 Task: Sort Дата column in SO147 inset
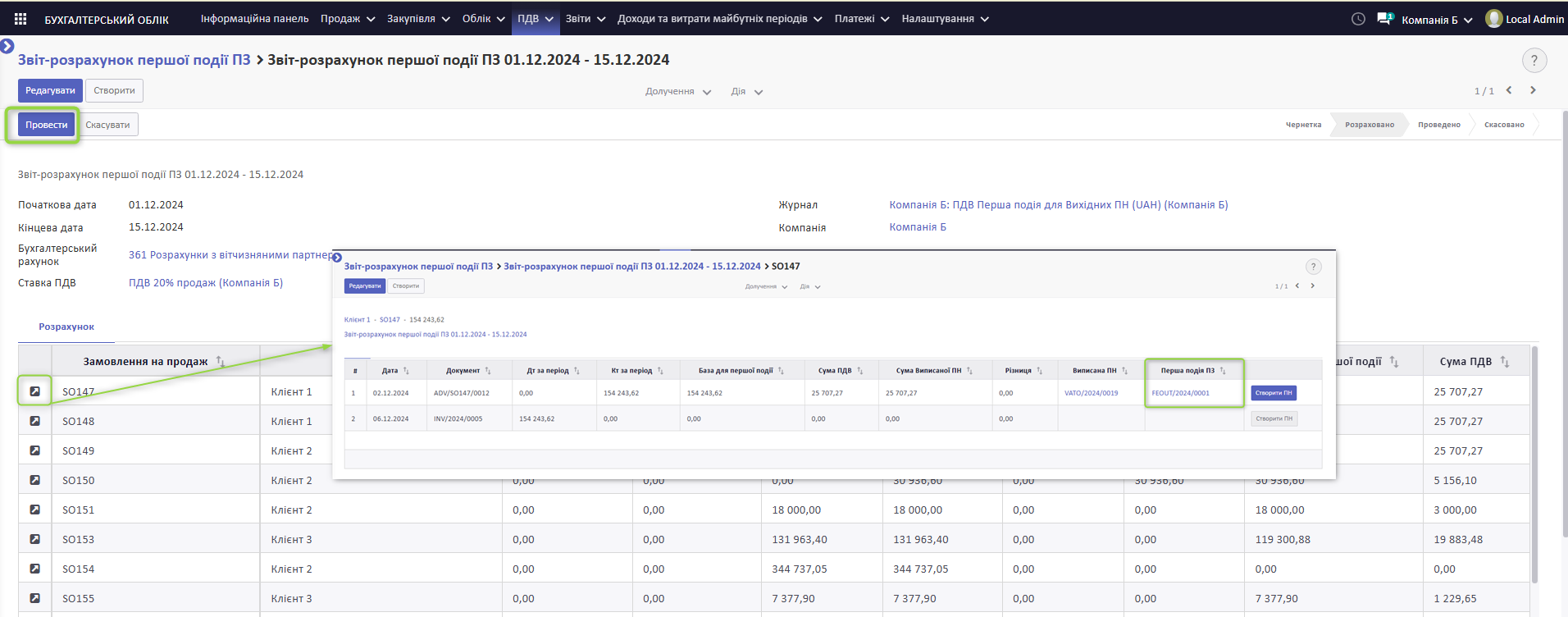(406, 371)
